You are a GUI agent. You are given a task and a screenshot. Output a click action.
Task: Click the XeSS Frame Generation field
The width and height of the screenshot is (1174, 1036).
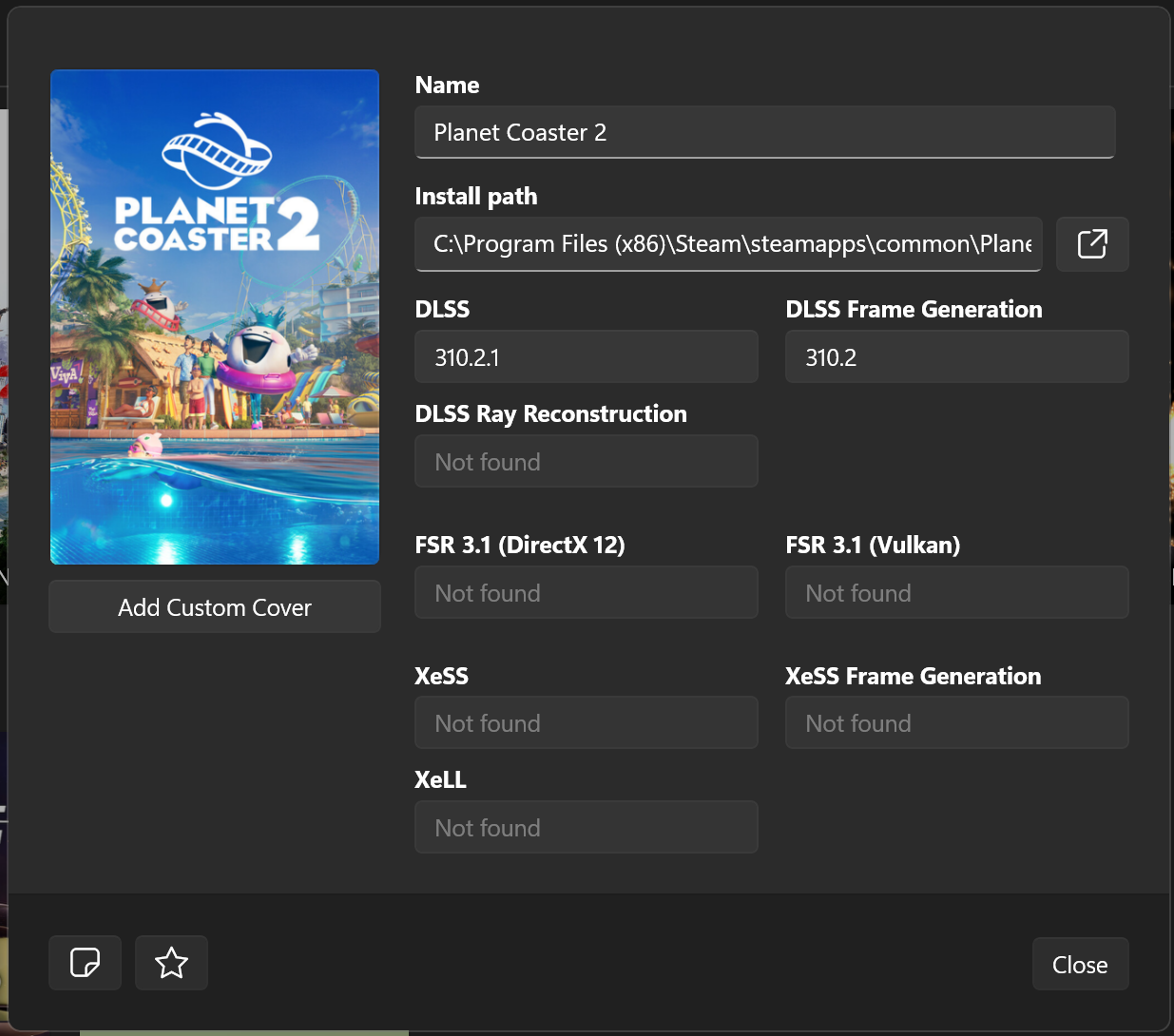pos(957,723)
